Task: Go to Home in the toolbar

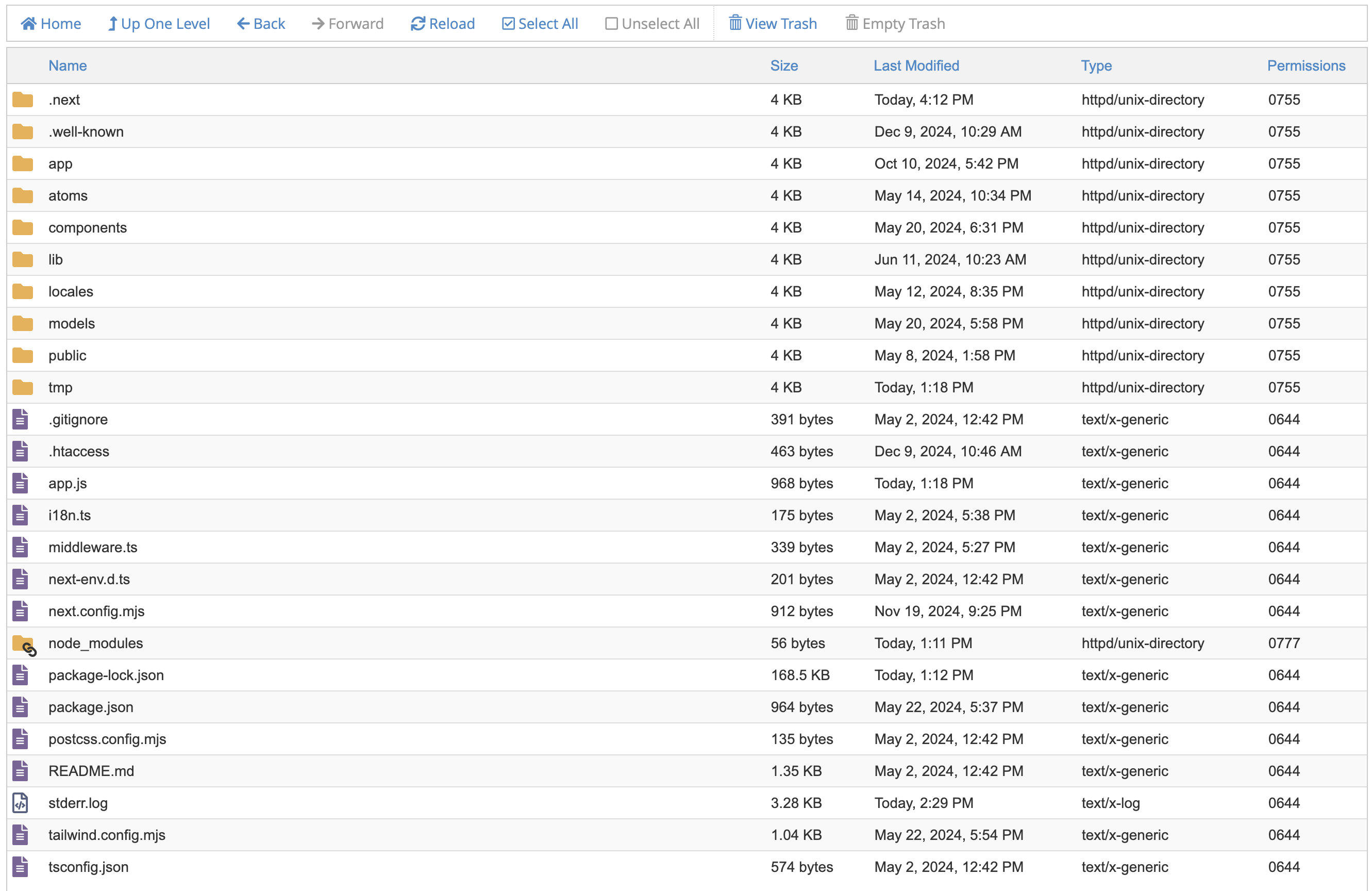Action: tap(51, 24)
